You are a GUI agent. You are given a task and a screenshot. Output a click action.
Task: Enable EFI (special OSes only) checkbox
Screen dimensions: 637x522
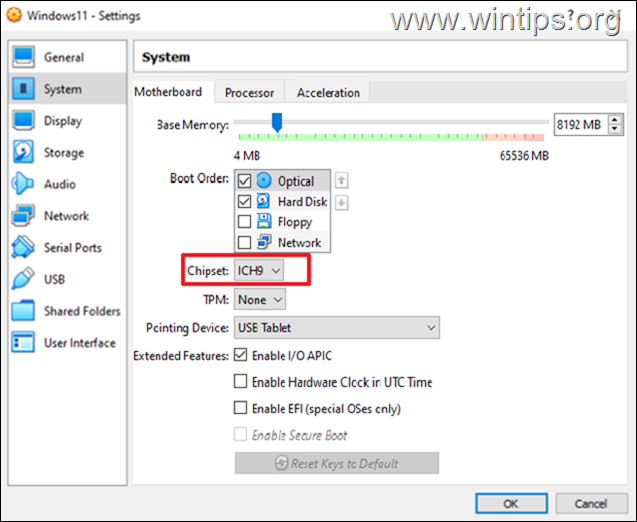(240, 408)
